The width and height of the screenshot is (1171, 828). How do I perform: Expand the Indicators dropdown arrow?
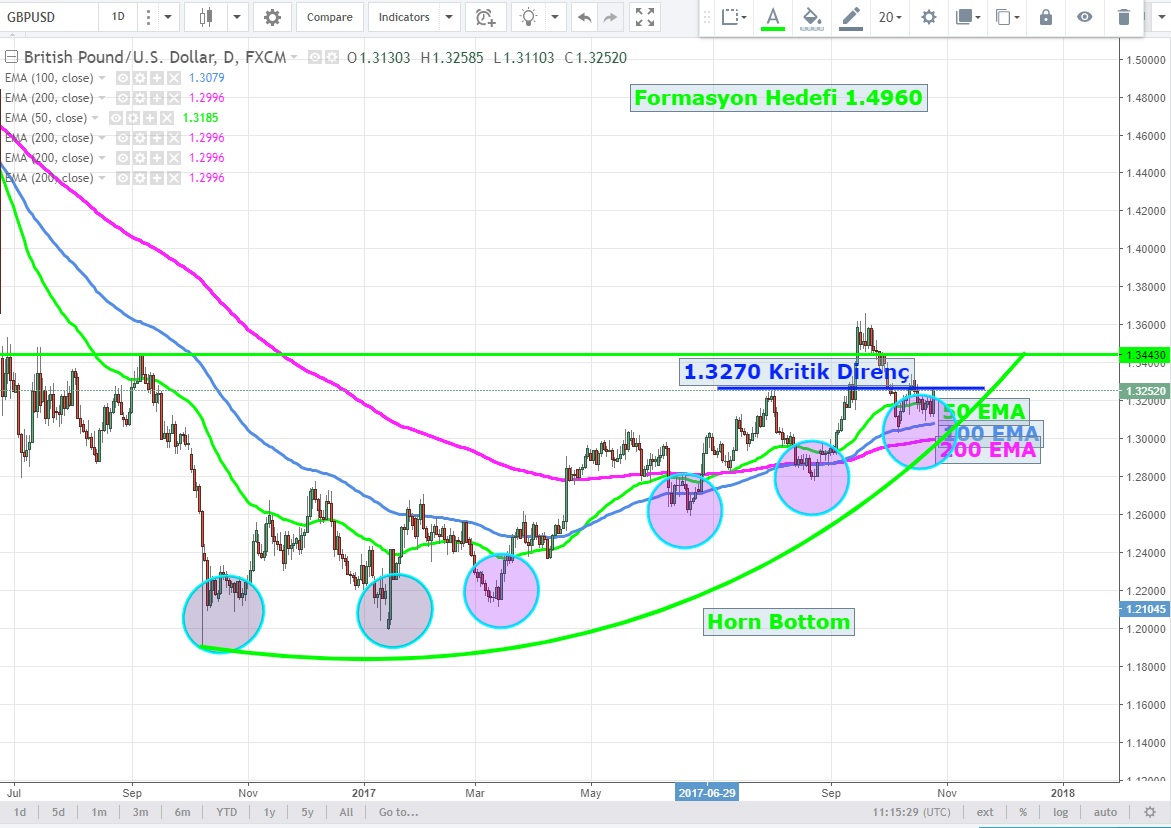[x=448, y=17]
